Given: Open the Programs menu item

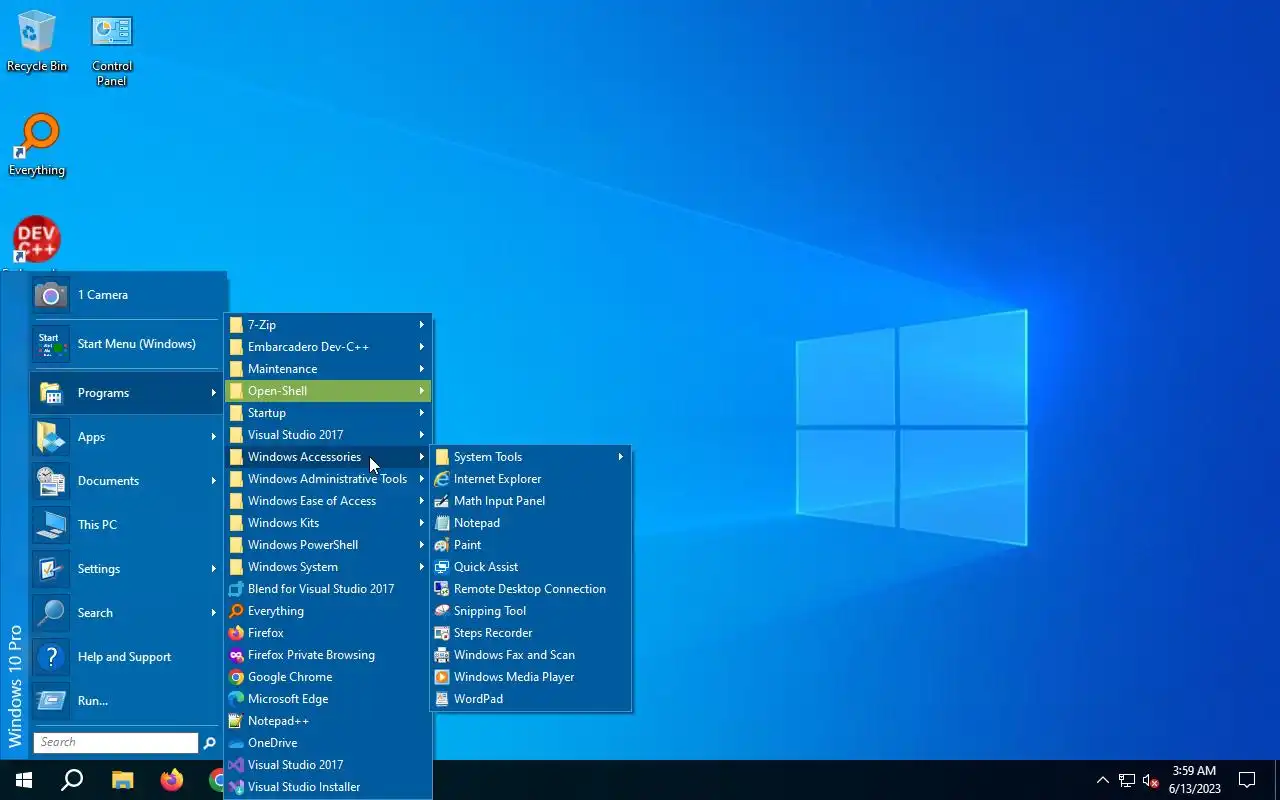Looking at the screenshot, I should (x=125, y=393).
